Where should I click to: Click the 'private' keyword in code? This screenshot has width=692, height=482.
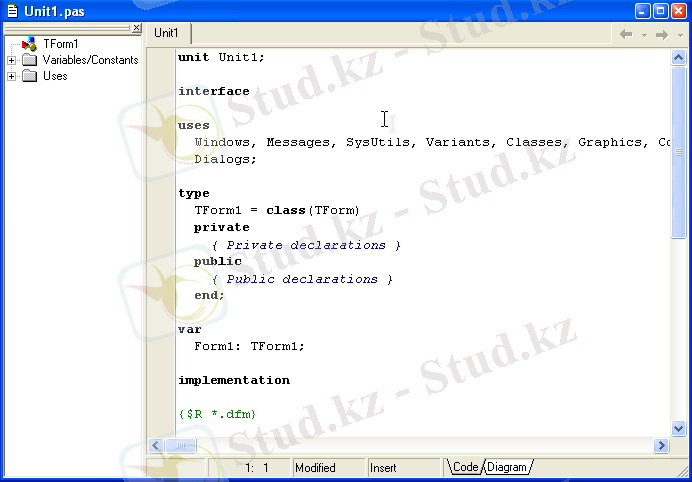click(x=222, y=227)
